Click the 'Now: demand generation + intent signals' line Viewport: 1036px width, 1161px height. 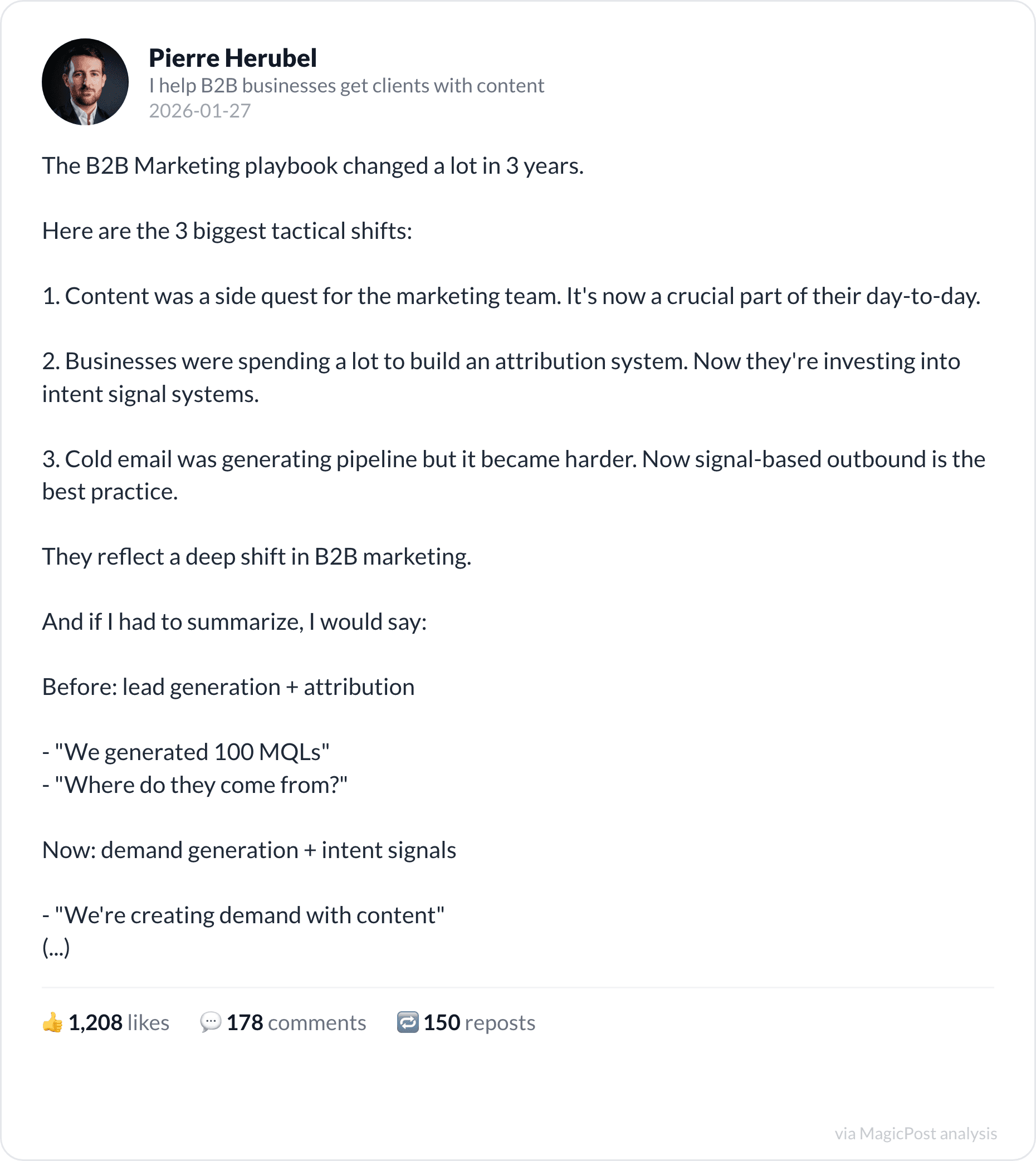click(x=250, y=850)
